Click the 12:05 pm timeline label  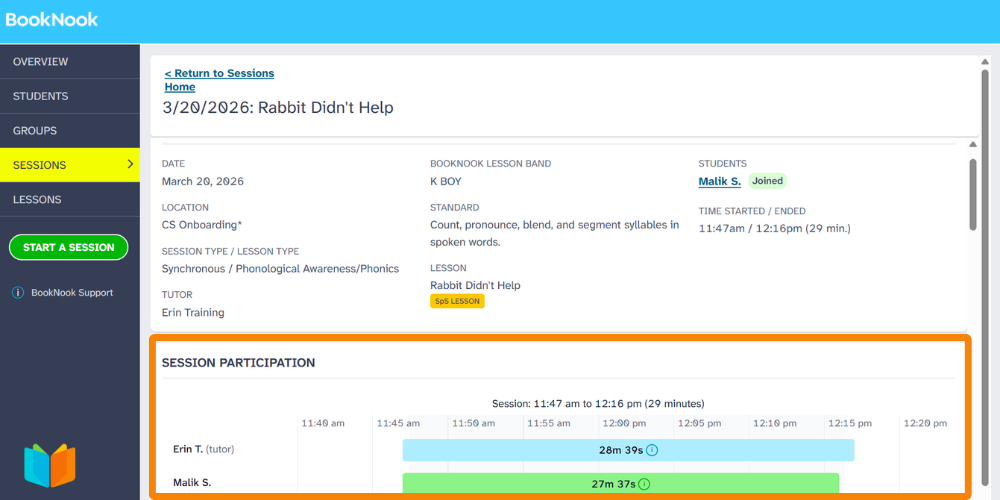[700, 423]
